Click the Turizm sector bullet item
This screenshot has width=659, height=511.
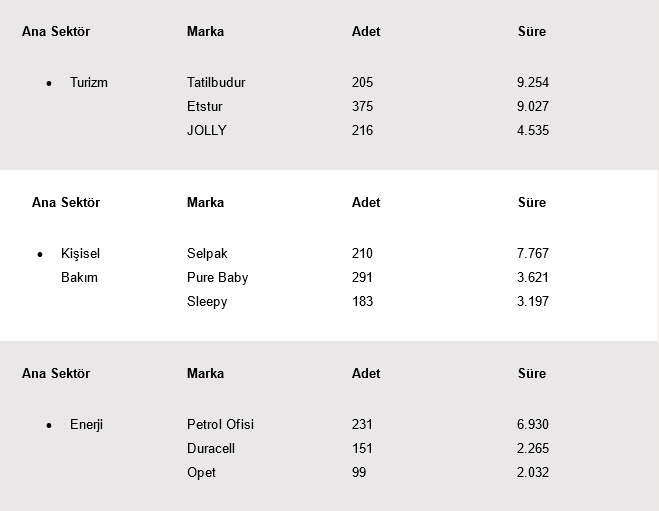pyautogui.click(x=88, y=83)
